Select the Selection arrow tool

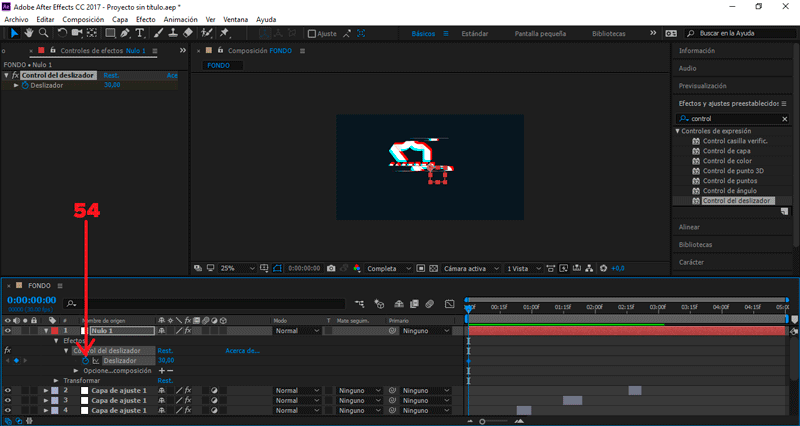[14, 33]
